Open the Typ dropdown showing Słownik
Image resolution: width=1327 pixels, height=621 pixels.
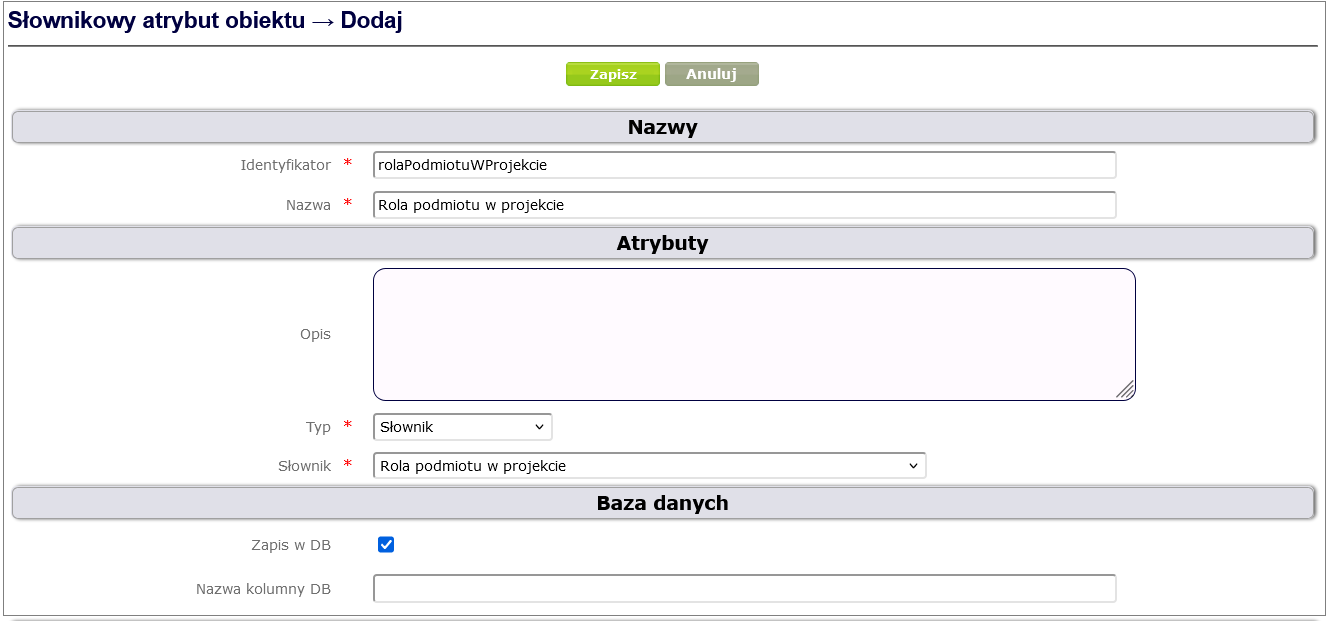[x=462, y=427]
